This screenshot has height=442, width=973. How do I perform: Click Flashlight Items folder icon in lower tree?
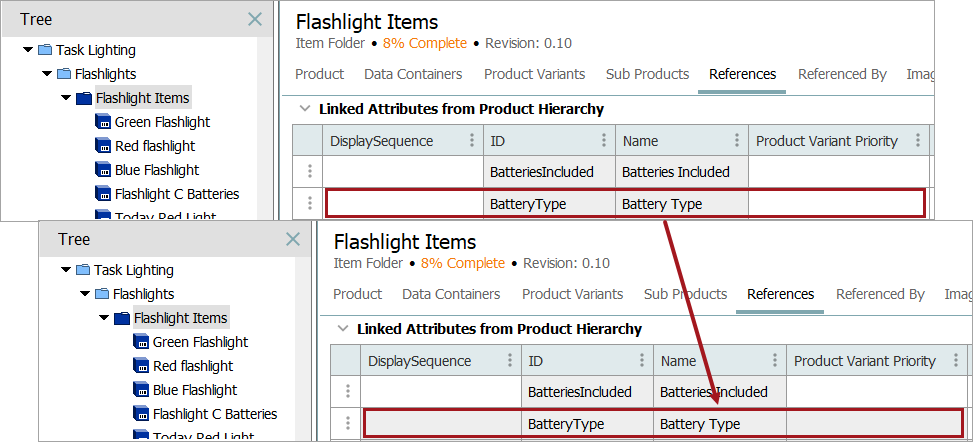coord(122,318)
